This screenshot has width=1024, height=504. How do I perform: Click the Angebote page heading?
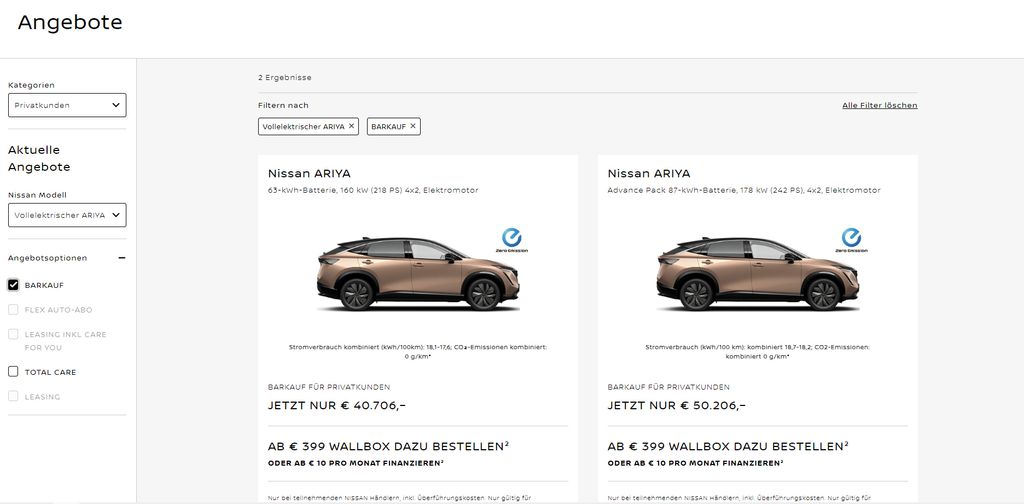70,22
